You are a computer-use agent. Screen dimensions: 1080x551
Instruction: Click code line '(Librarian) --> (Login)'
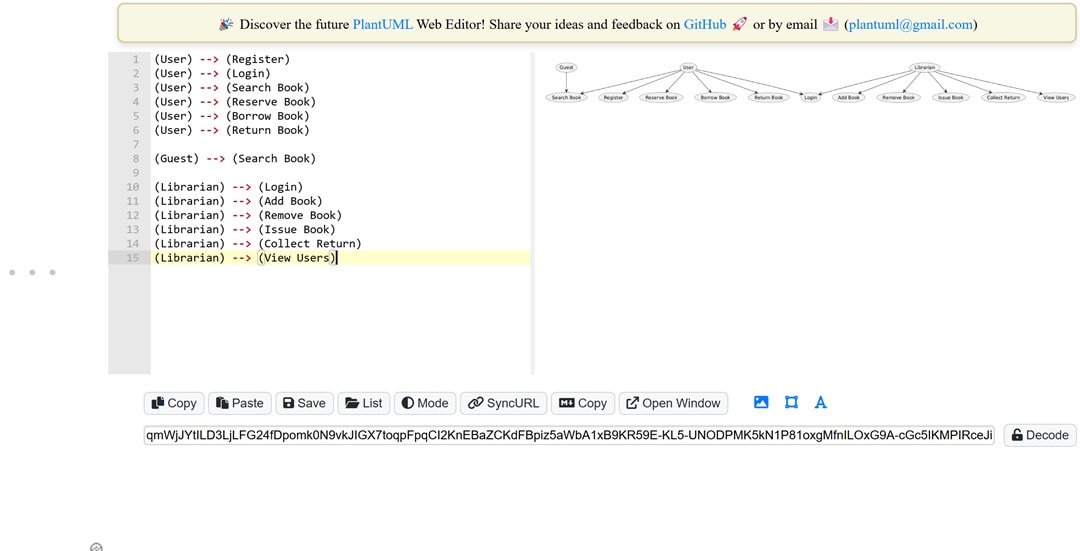click(228, 187)
